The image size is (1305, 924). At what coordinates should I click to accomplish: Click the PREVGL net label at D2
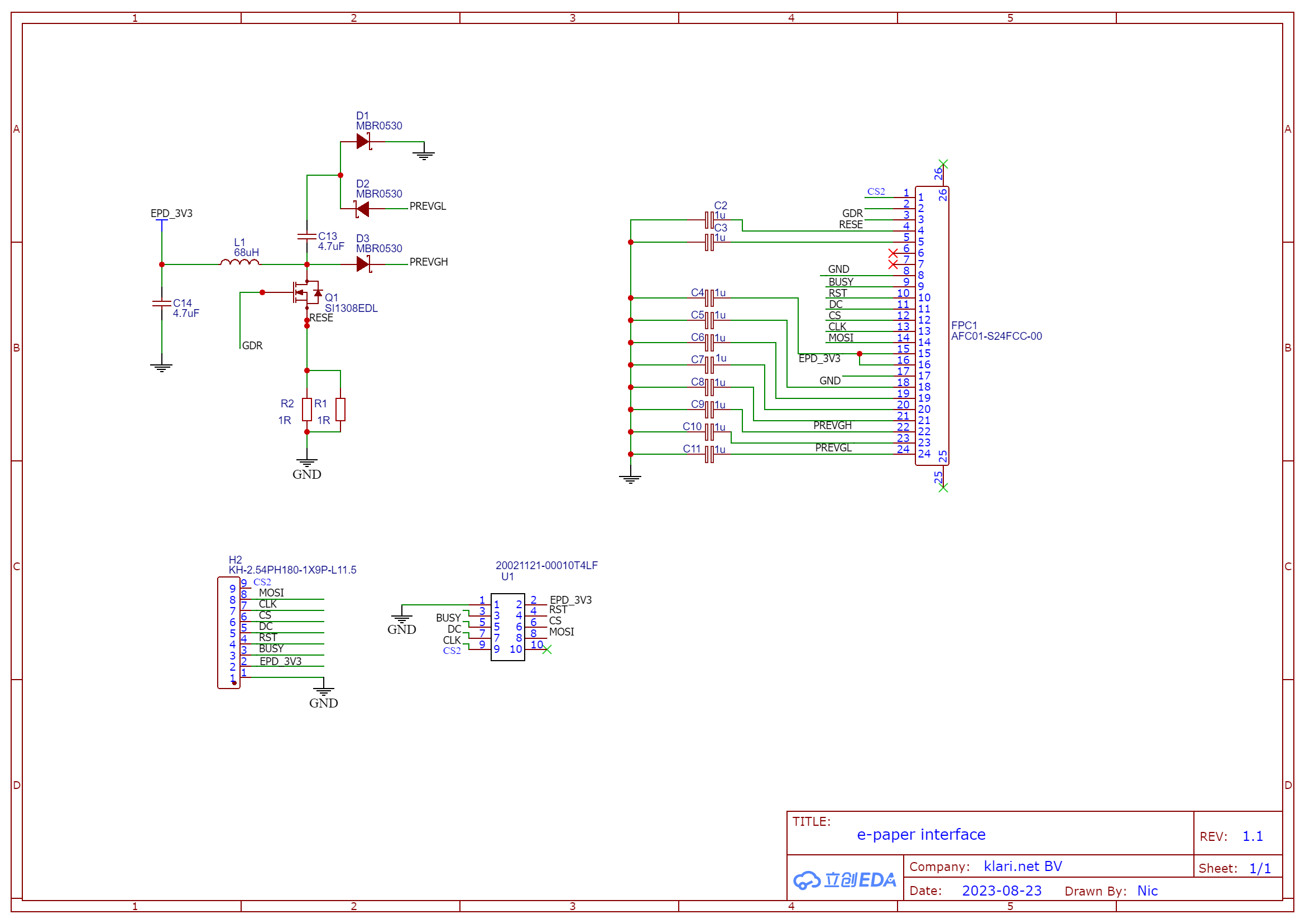[428, 206]
